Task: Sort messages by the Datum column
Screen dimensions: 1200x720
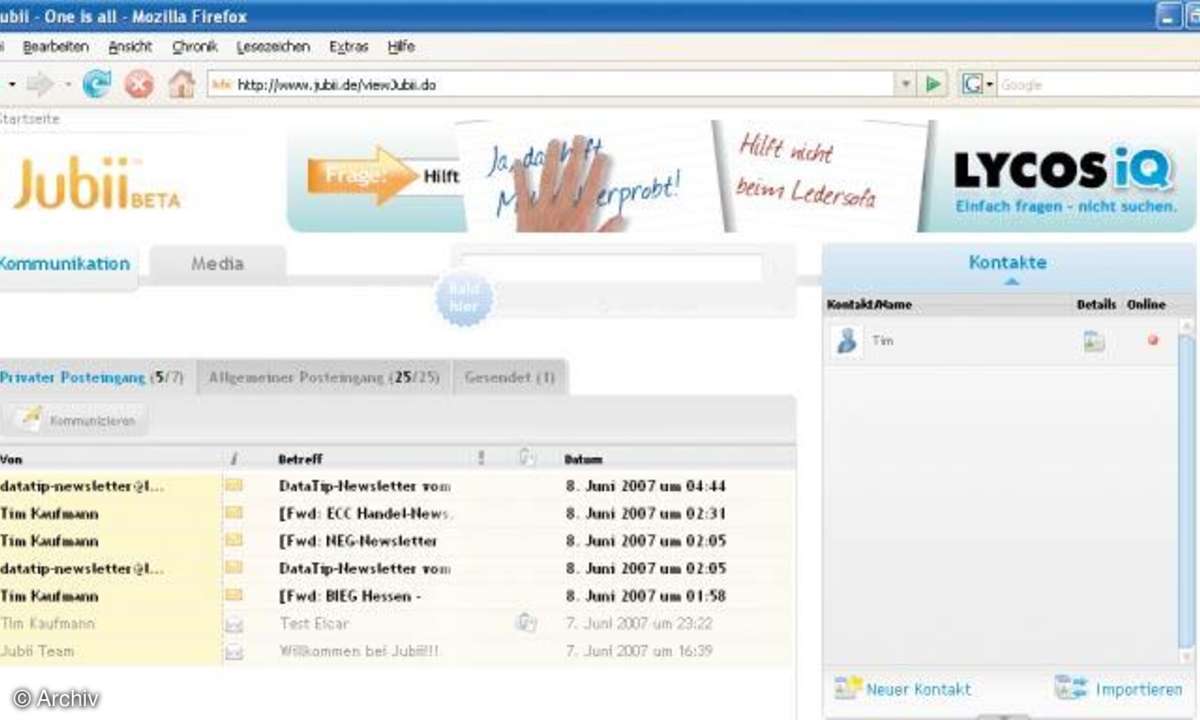Action: pyautogui.click(x=584, y=460)
